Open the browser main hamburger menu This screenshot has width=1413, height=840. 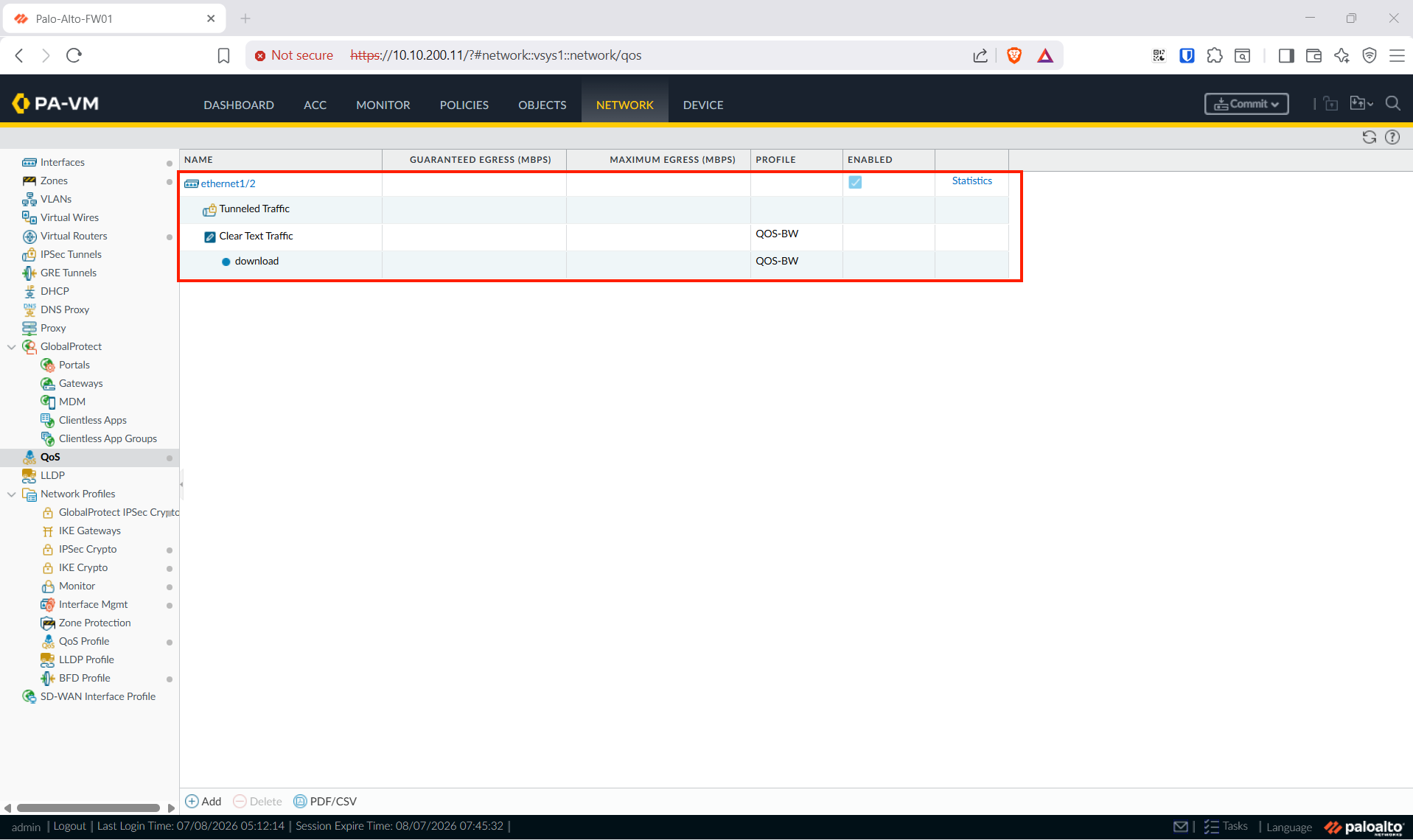1397,55
